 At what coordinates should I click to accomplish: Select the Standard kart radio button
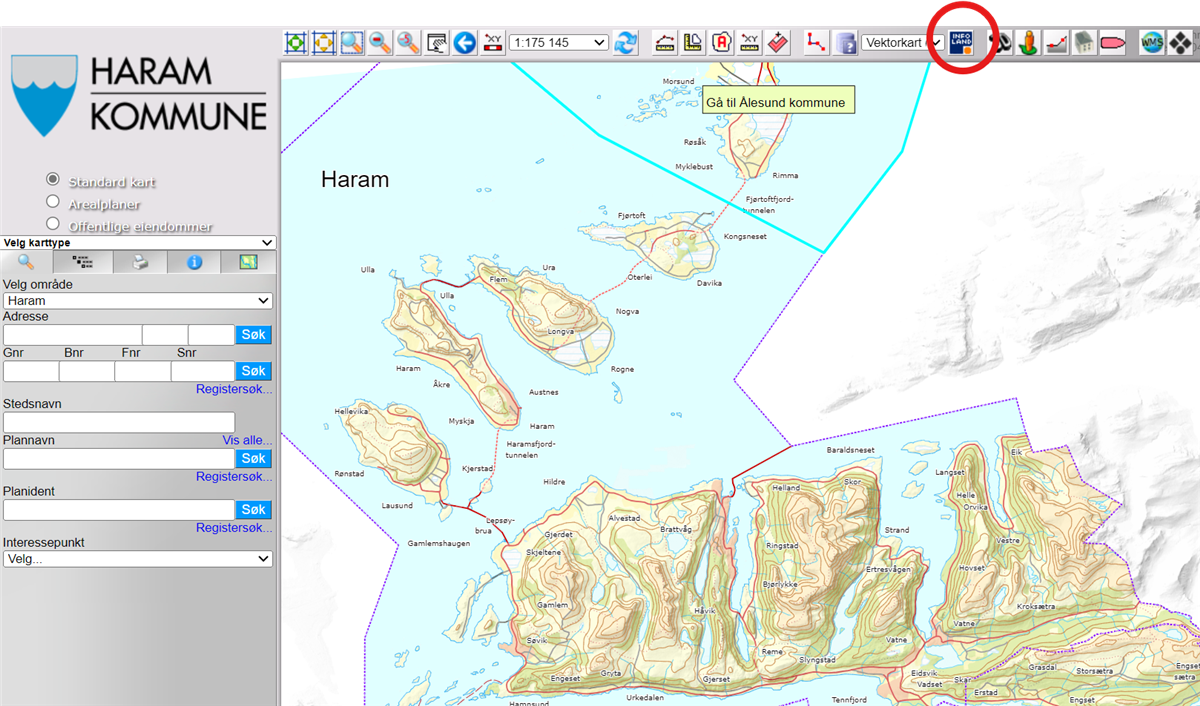coord(53,180)
